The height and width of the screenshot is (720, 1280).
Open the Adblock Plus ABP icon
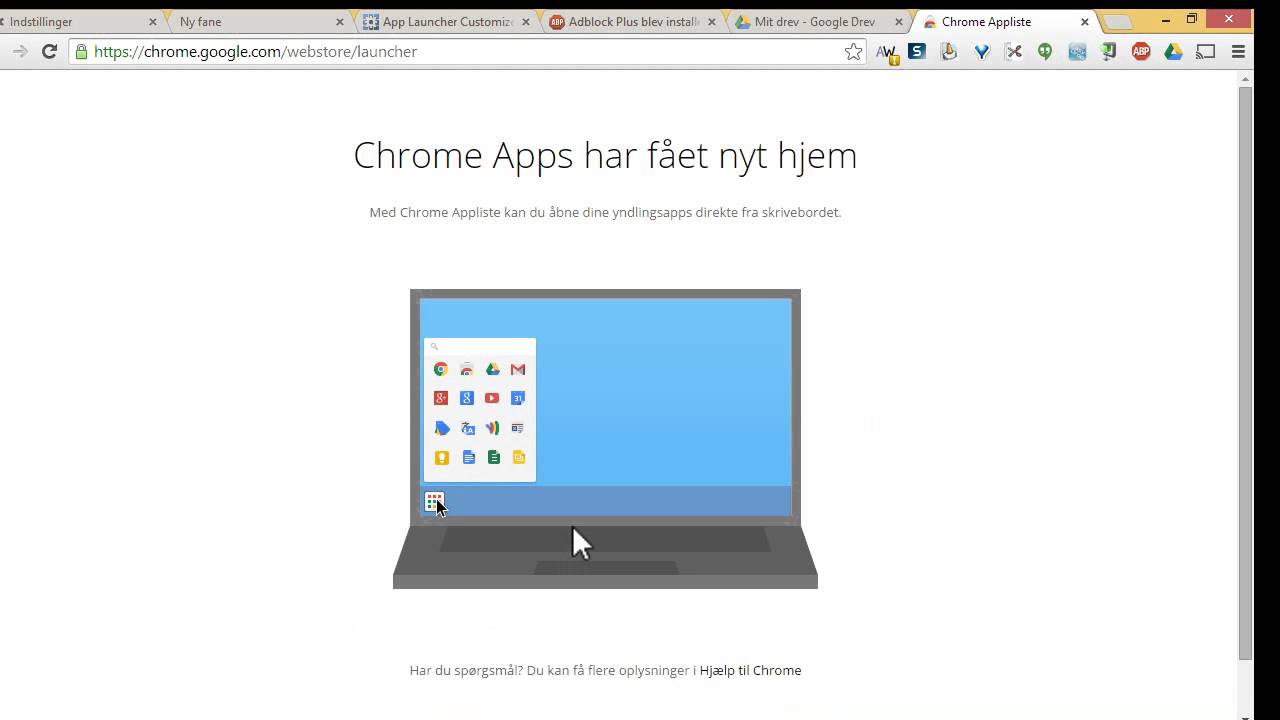(x=1141, y=52)
